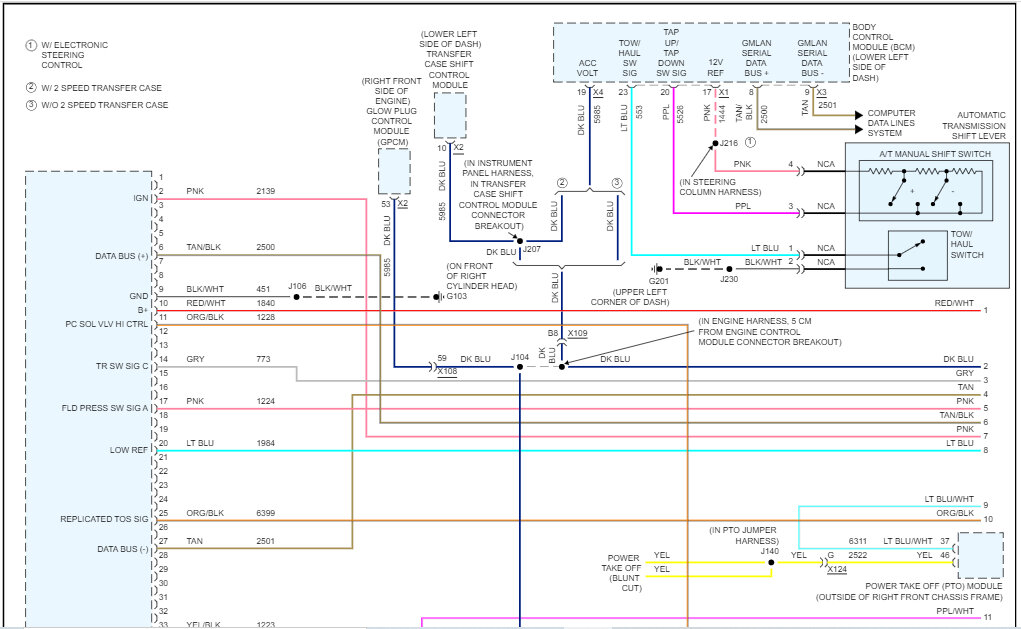This screenshot has height=629, width=1021.
Task: Click the X109 connector label
Action: pyautogui.click(x=578, y=333)
